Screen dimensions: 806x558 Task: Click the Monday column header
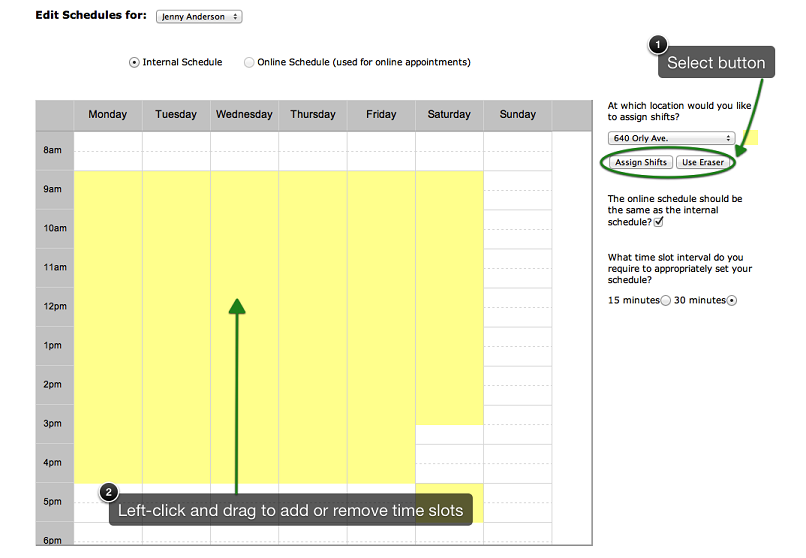pos(107,115)
